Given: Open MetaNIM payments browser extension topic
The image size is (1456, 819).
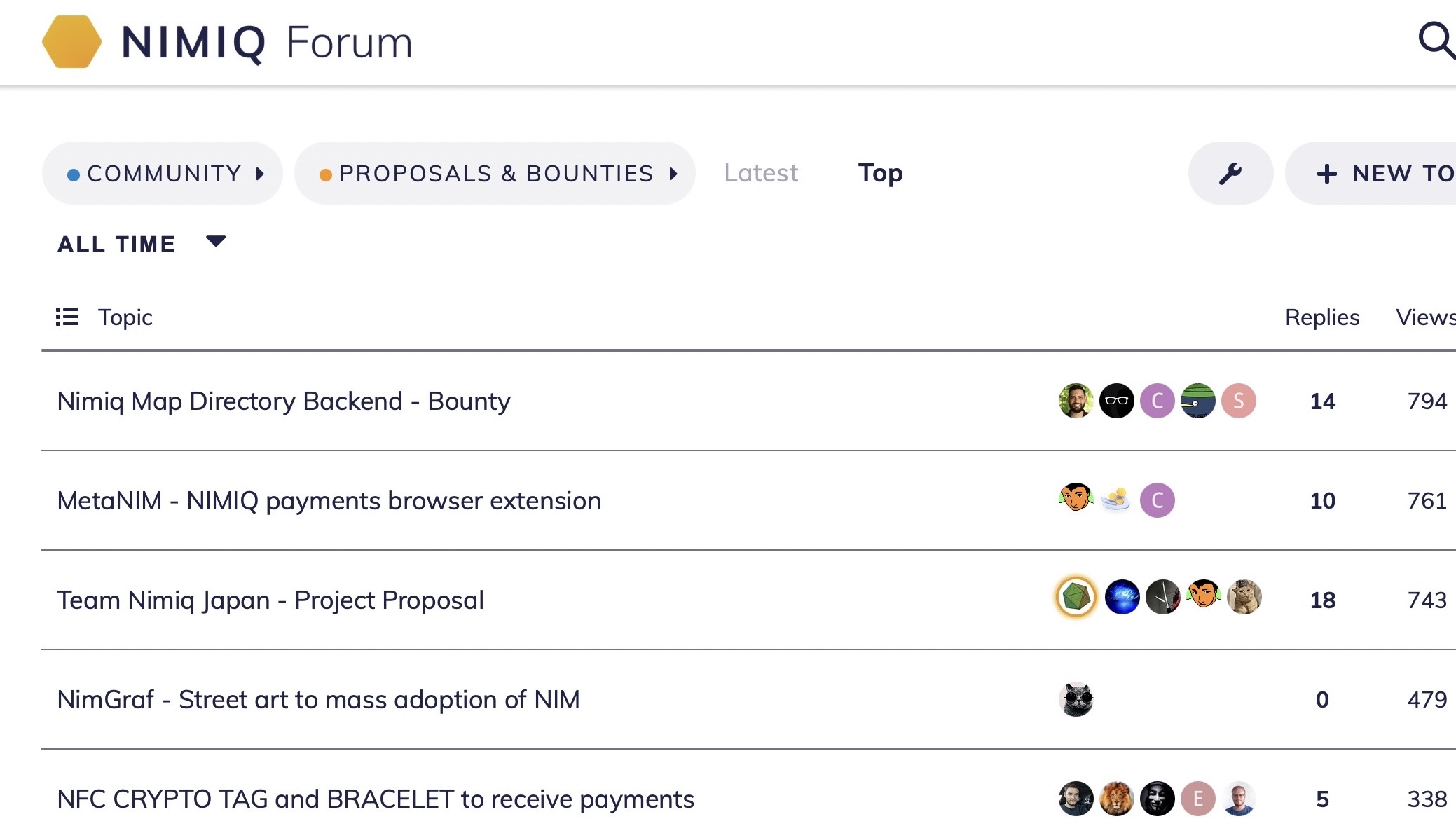Looking at the screenshot, I should point(329,500).
